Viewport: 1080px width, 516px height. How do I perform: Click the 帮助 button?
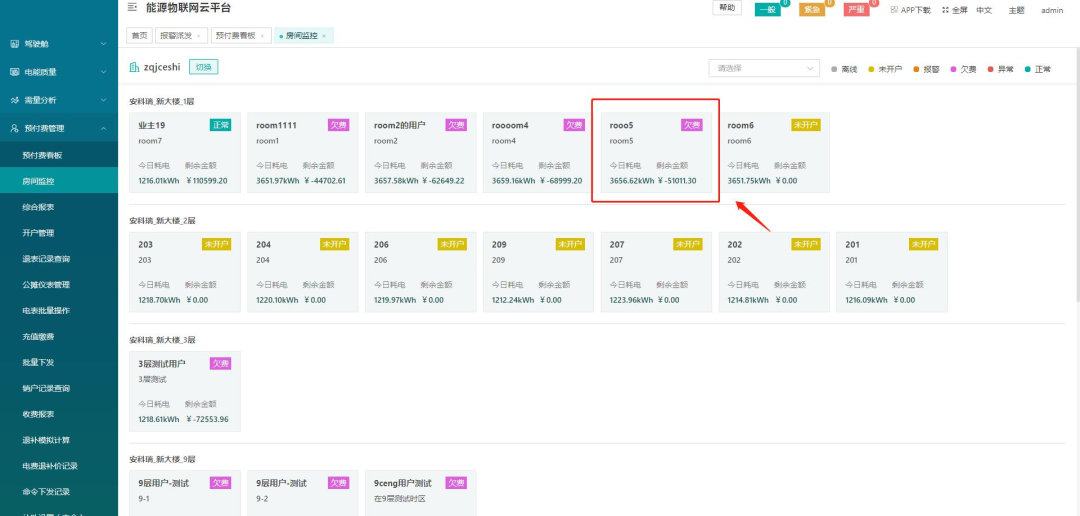point(727,8)
